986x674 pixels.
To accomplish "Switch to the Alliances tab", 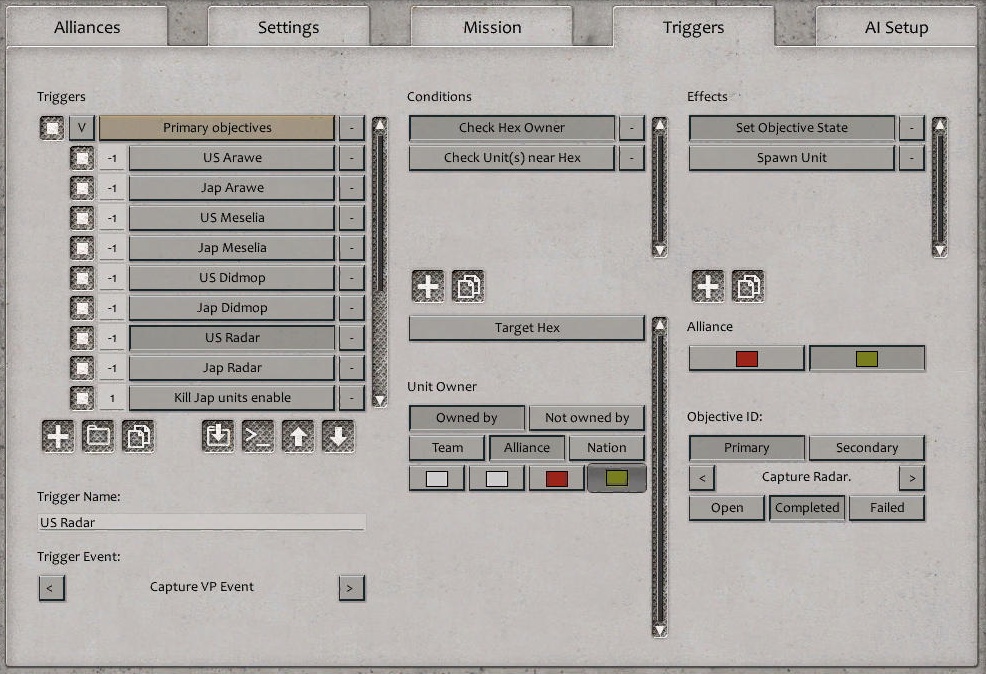I will click(87, 27).
